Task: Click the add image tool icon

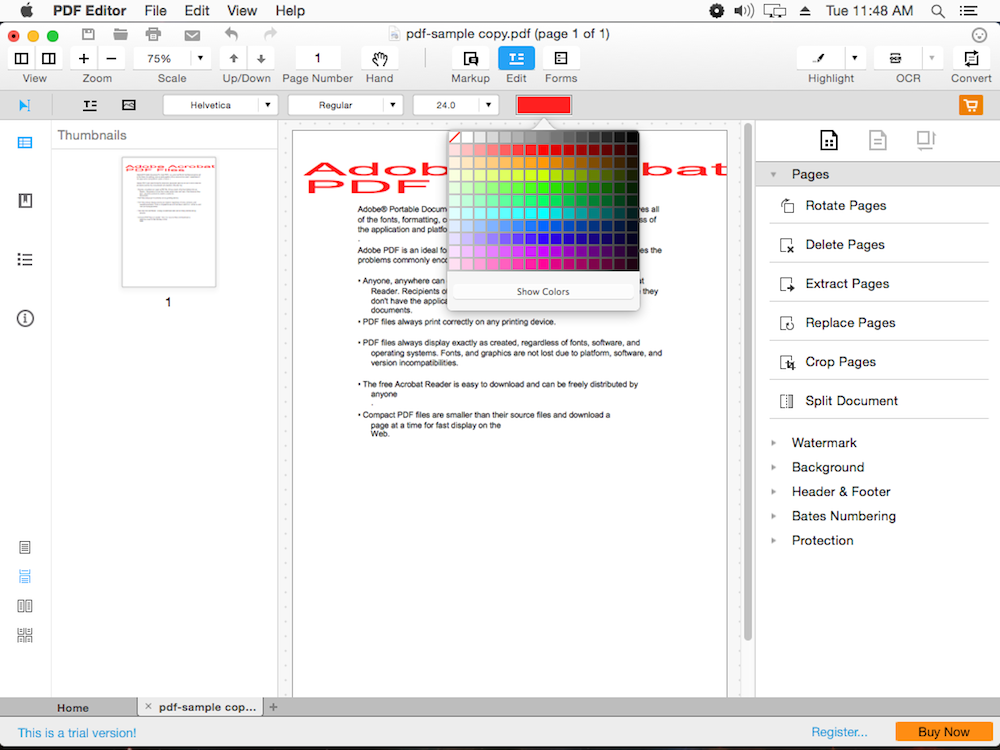Action: (129, 105)
